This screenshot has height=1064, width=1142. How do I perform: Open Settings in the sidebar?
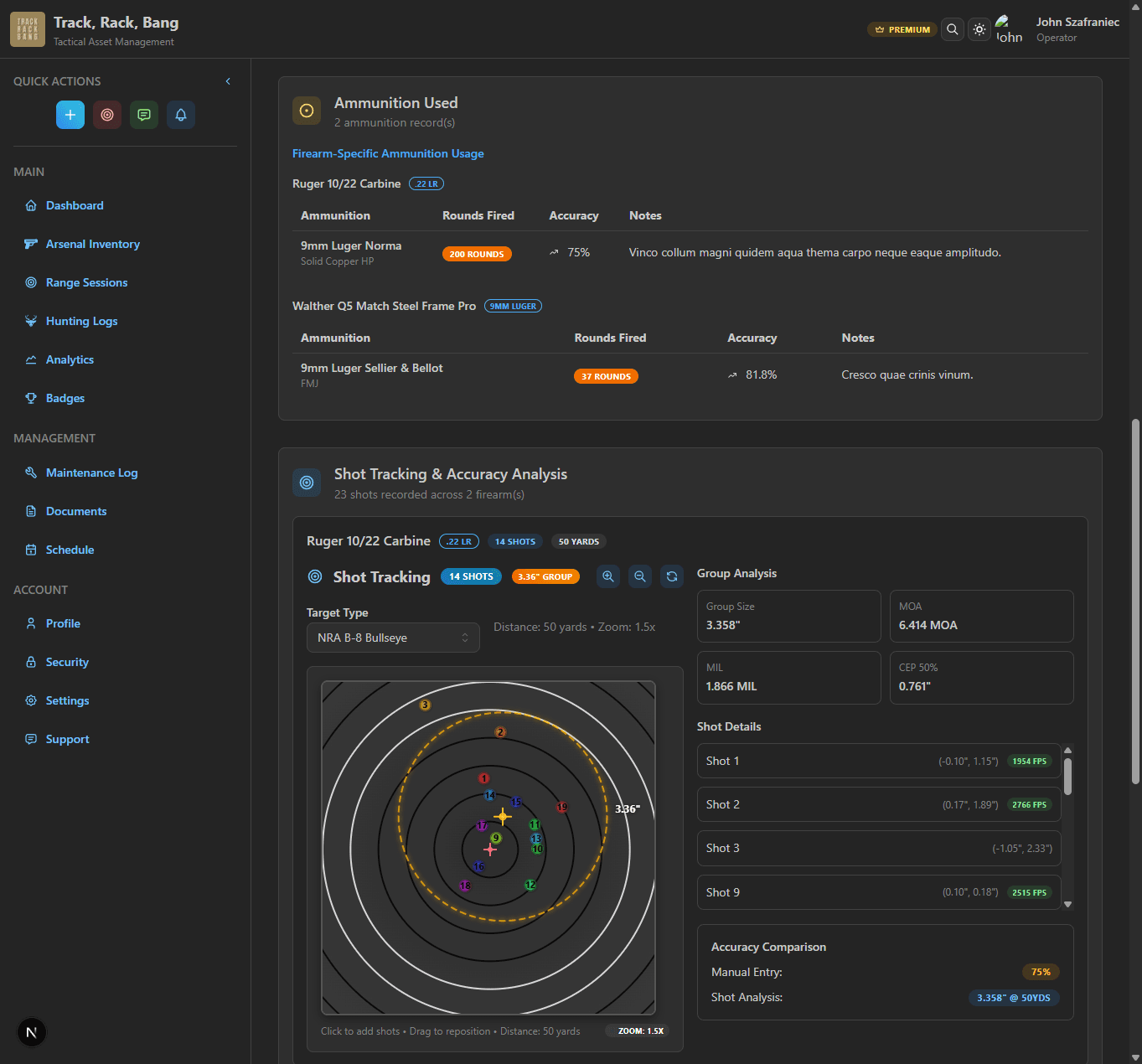coord(67,700)
